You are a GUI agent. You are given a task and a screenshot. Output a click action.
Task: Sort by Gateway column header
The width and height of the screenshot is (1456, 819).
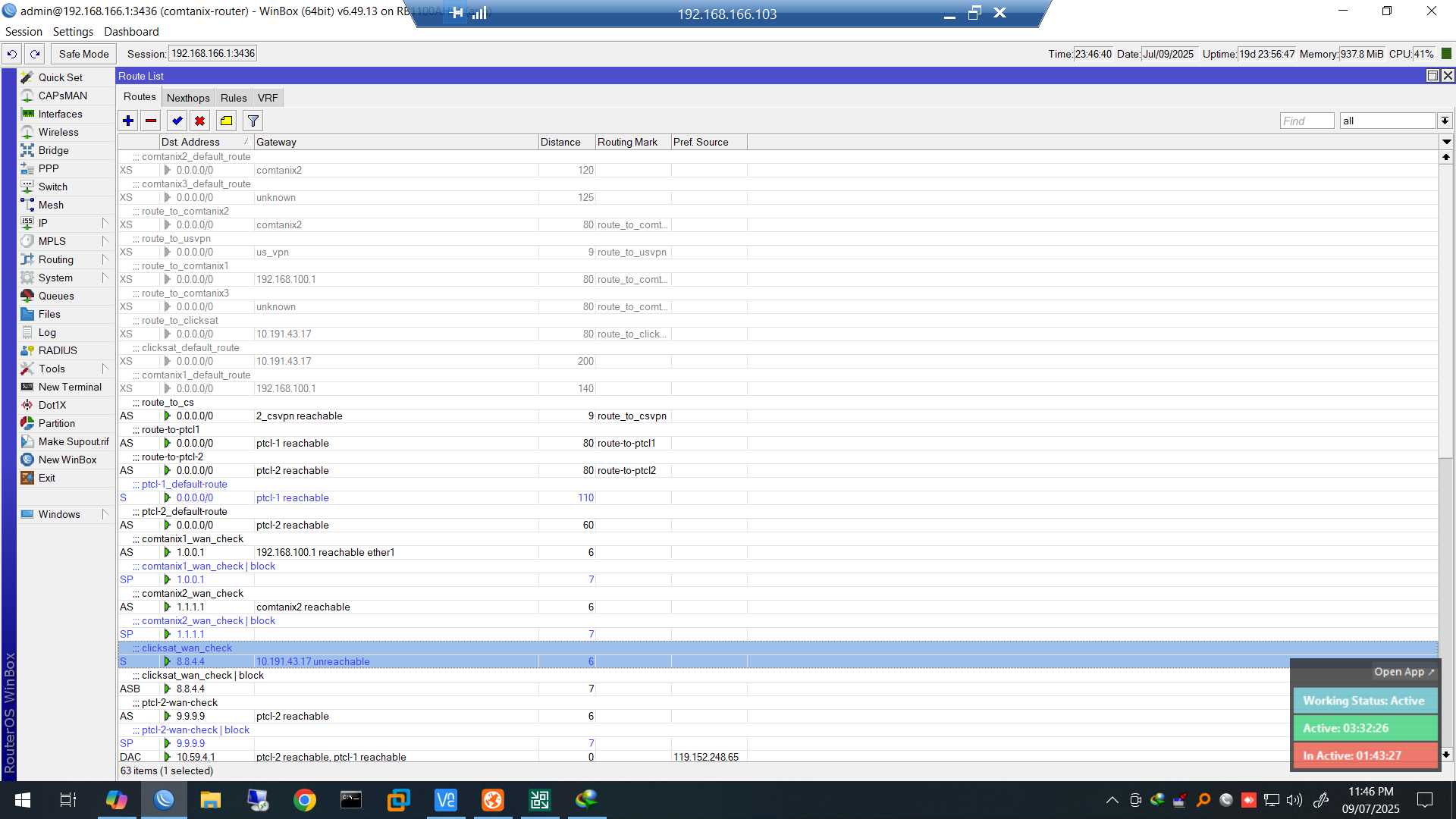click(x=396, y=142)
